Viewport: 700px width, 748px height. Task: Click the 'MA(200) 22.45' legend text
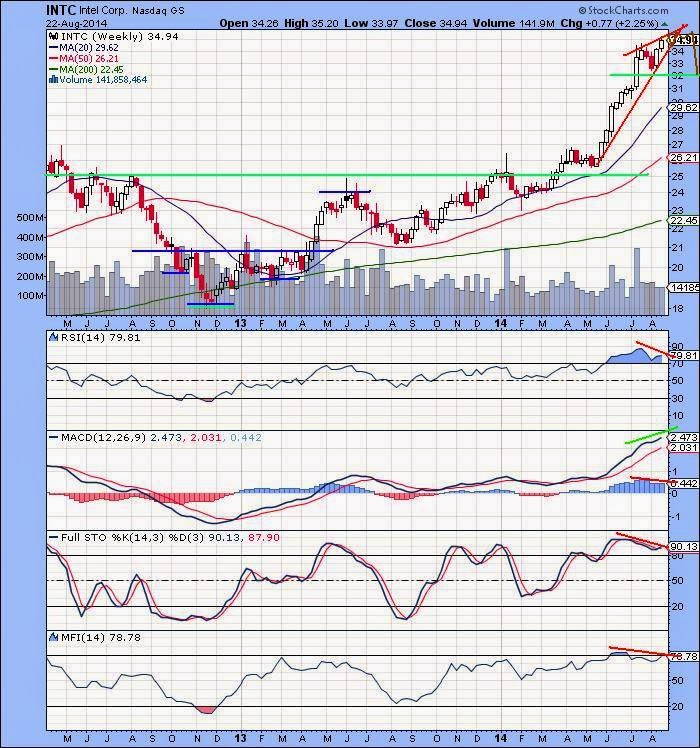pos(91,69)
